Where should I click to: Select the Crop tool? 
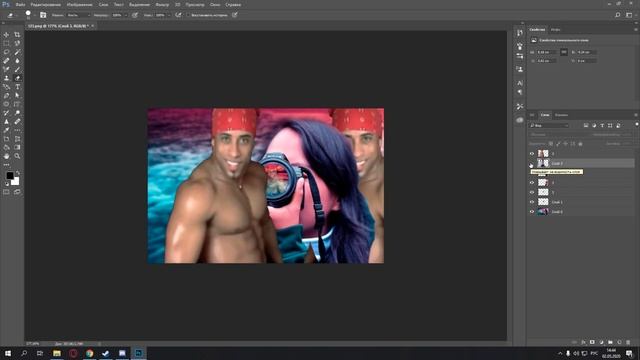17,35
